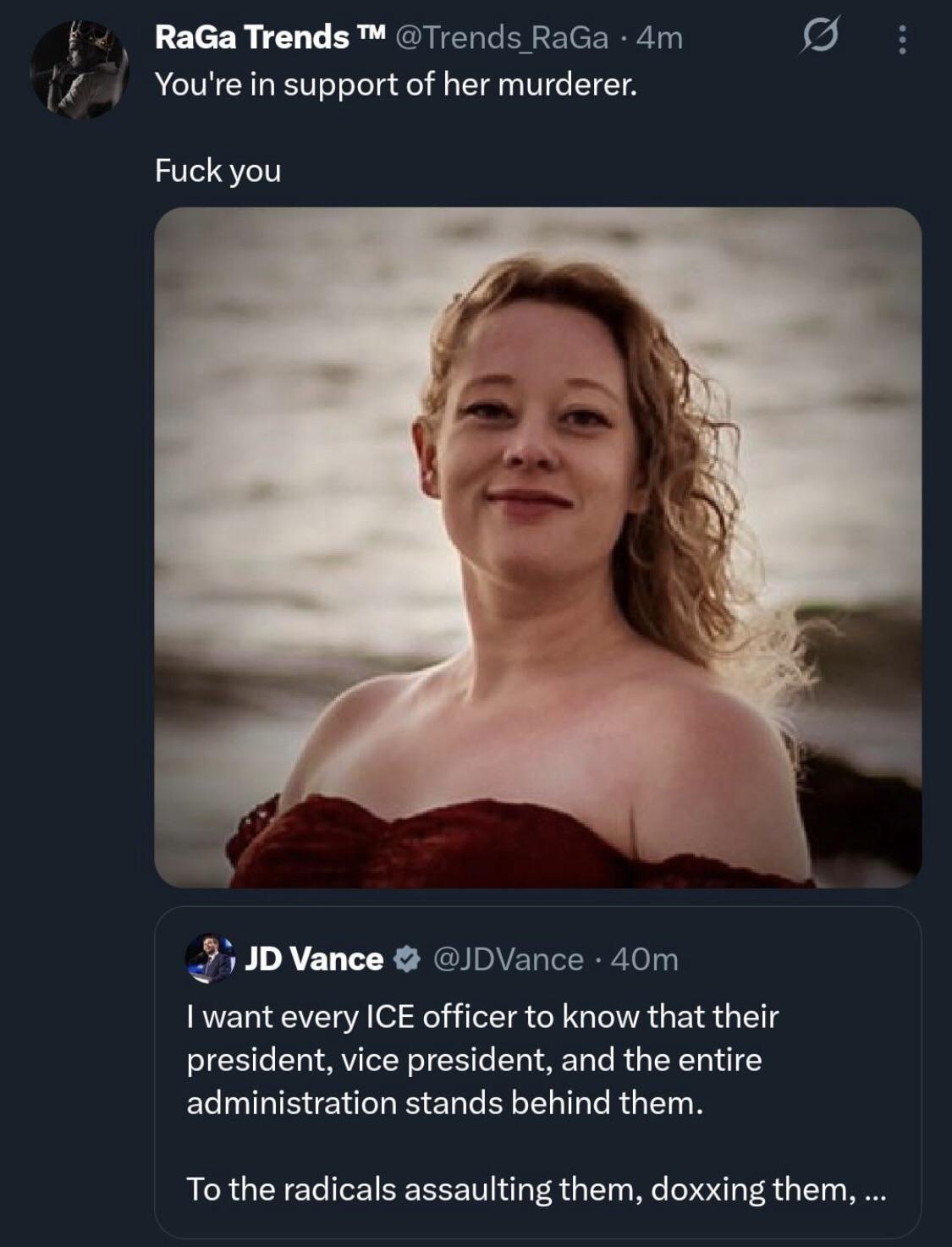Open the @JDVance handle
This screenshot has height=1247, width=952.
click(508, 959)
